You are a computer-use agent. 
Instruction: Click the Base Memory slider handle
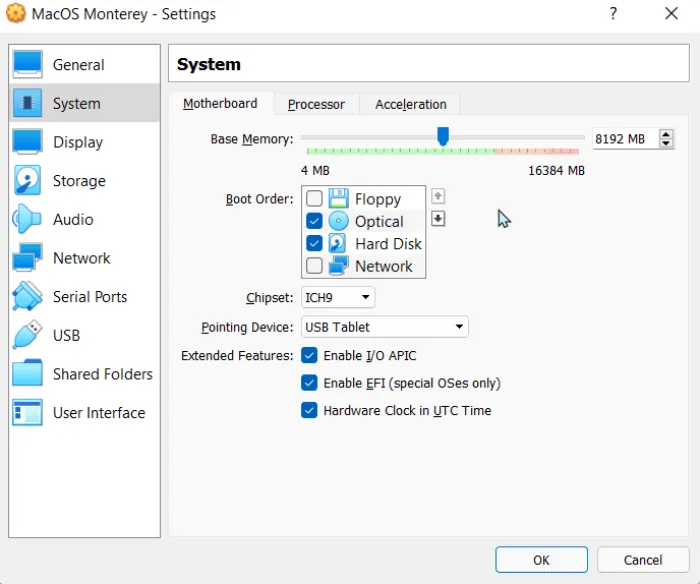(443, 136)
